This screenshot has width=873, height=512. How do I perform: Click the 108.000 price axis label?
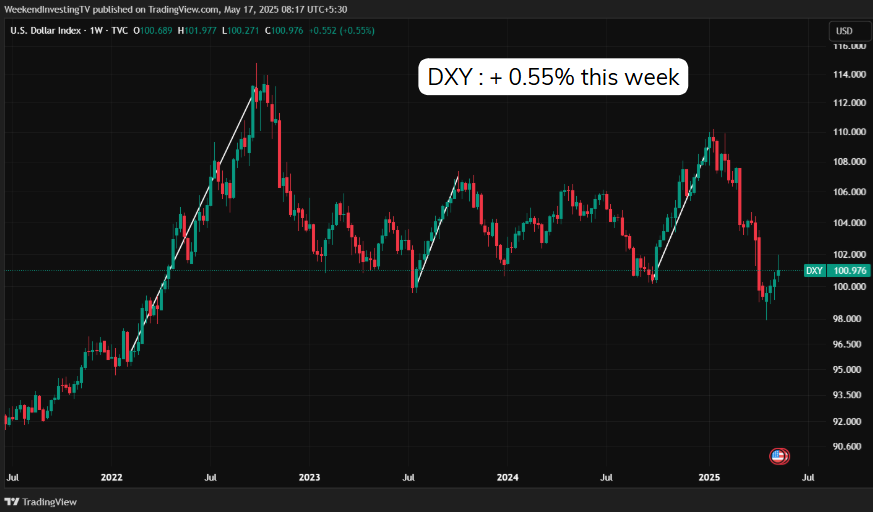[x=849, y=161]
